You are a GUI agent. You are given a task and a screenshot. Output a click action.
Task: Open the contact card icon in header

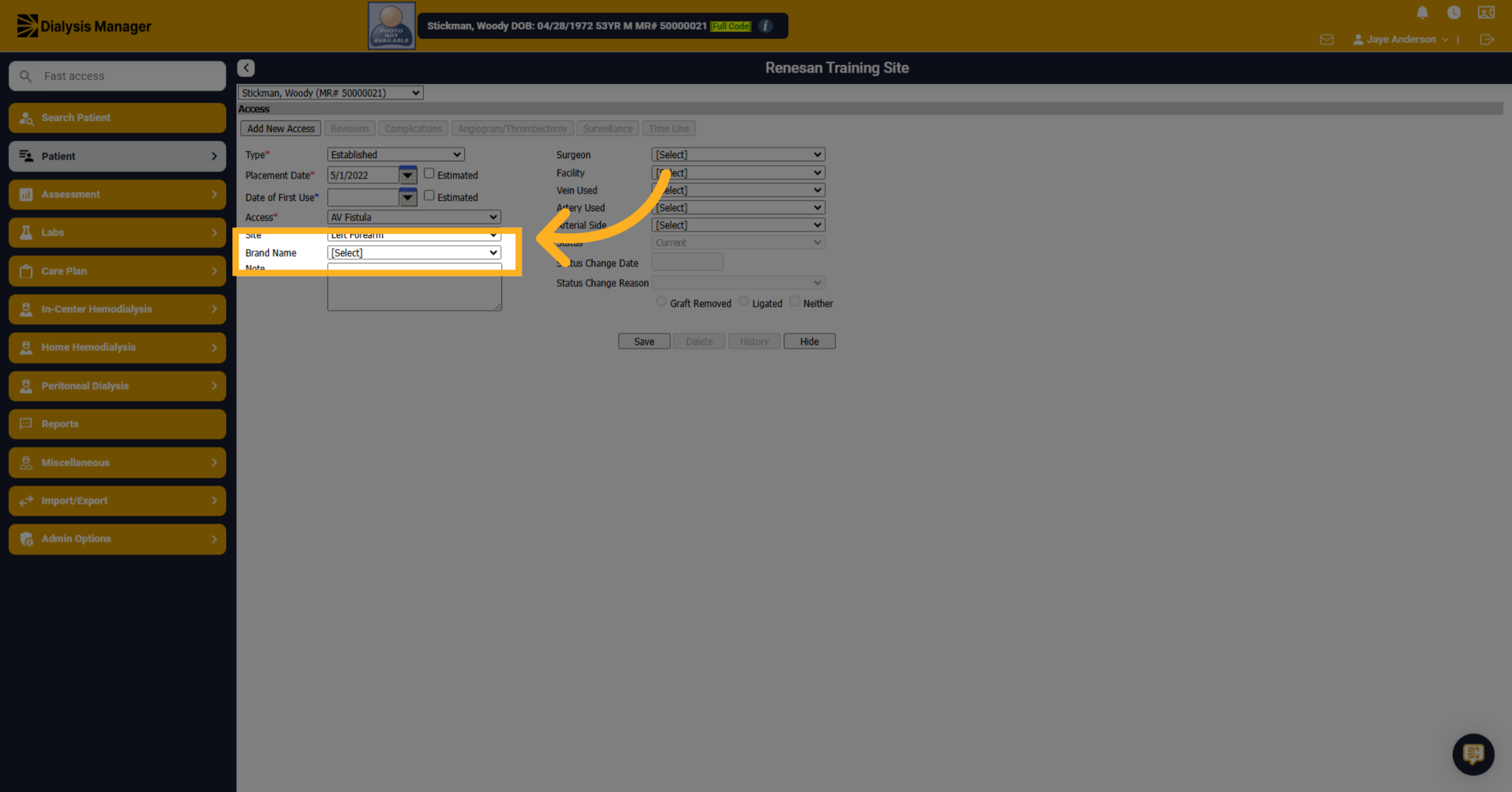tap(1486, 13)
